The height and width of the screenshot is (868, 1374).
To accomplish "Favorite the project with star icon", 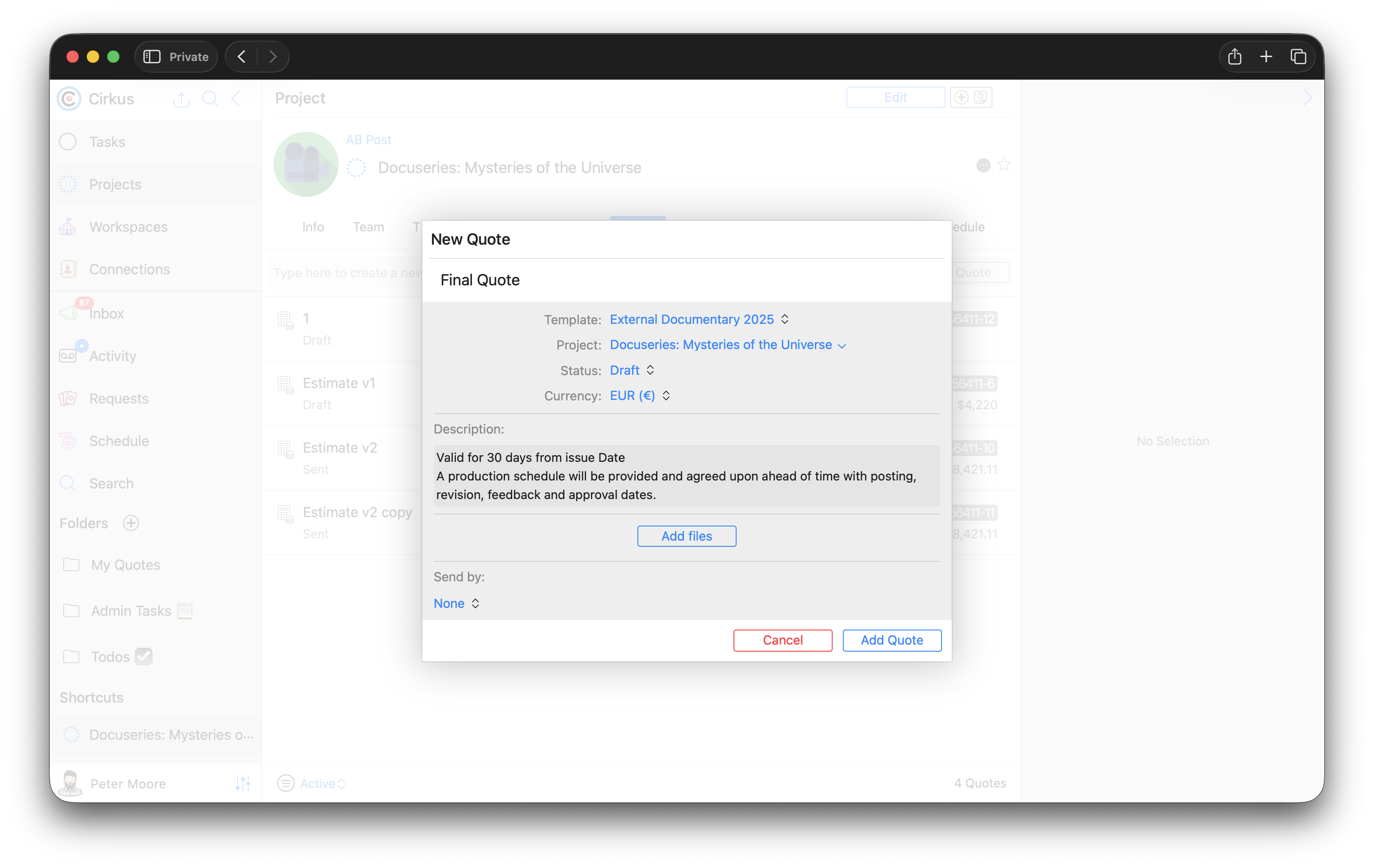I will pos(1003,165).
